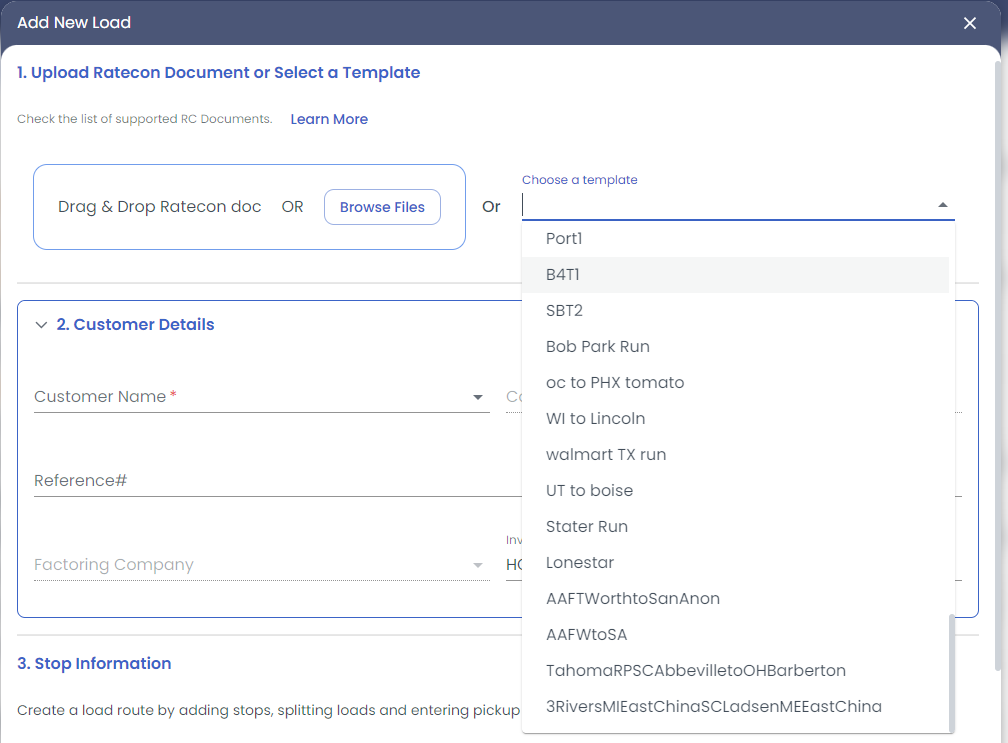The height and width of the screenshot is (743, 1008).
Task: Choose the oc to PHX tomato template
Action: pos(614,382)
